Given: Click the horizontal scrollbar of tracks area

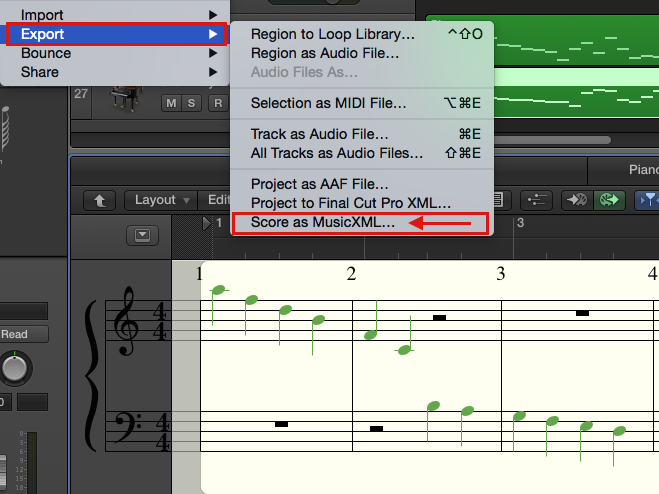Looking at the screenshot, I should pyautogui.click(x=552, y=140).
